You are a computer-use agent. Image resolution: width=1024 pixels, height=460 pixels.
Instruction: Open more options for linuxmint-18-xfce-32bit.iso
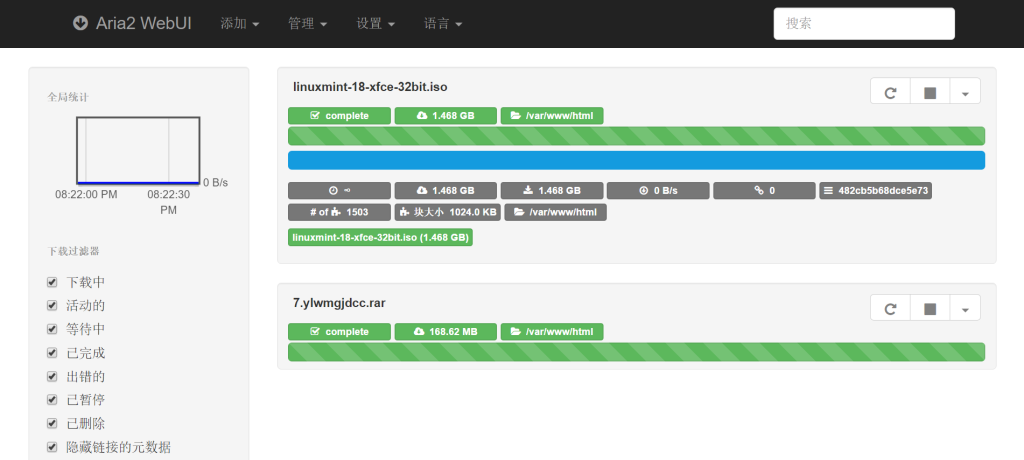[965, 93]
